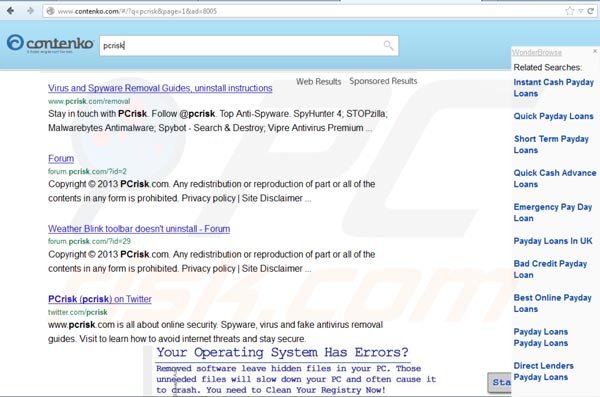Screen dimensions: 600x397
Task: Open Emergency Pay Day Loan related search
Action: [553, 212]
